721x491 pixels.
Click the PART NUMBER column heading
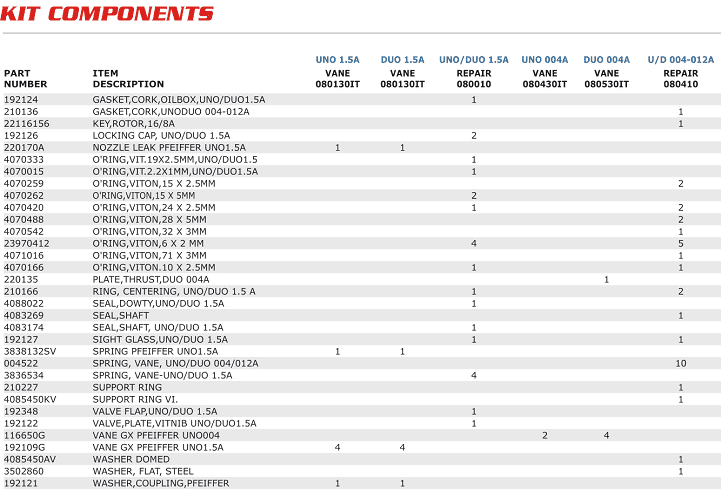tap(25, 79)
